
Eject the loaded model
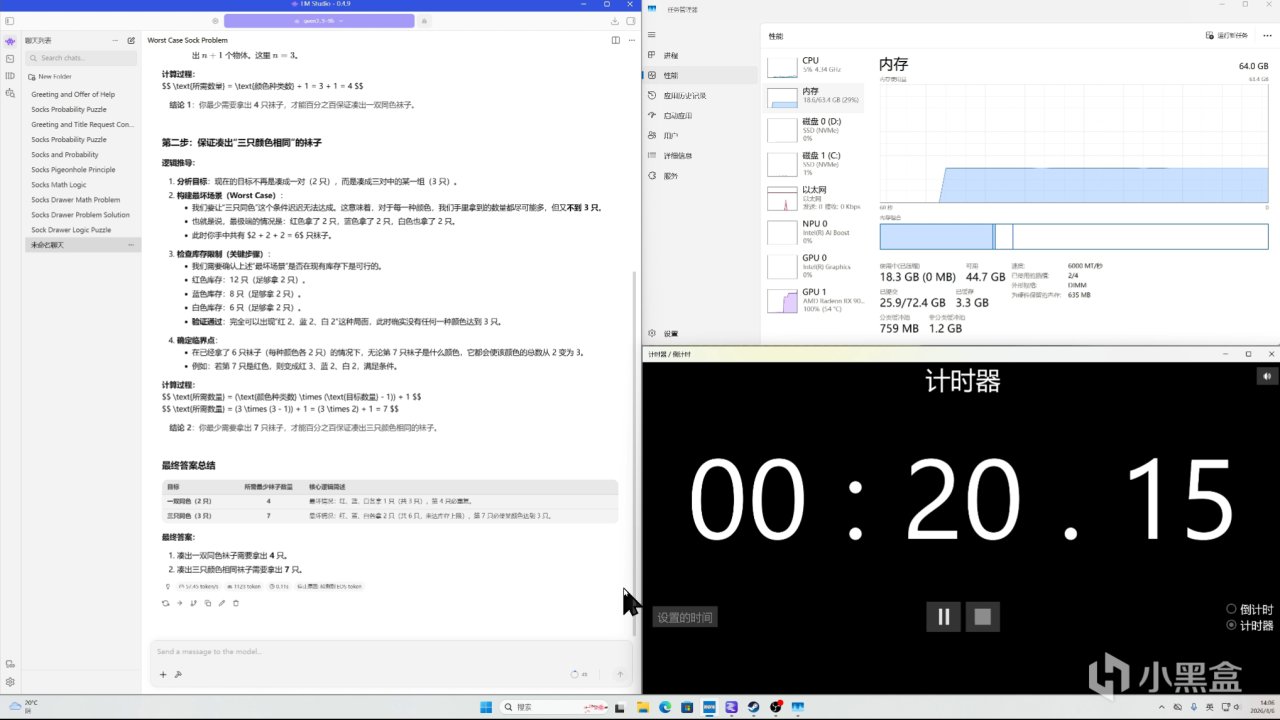(x=424, y=20)
